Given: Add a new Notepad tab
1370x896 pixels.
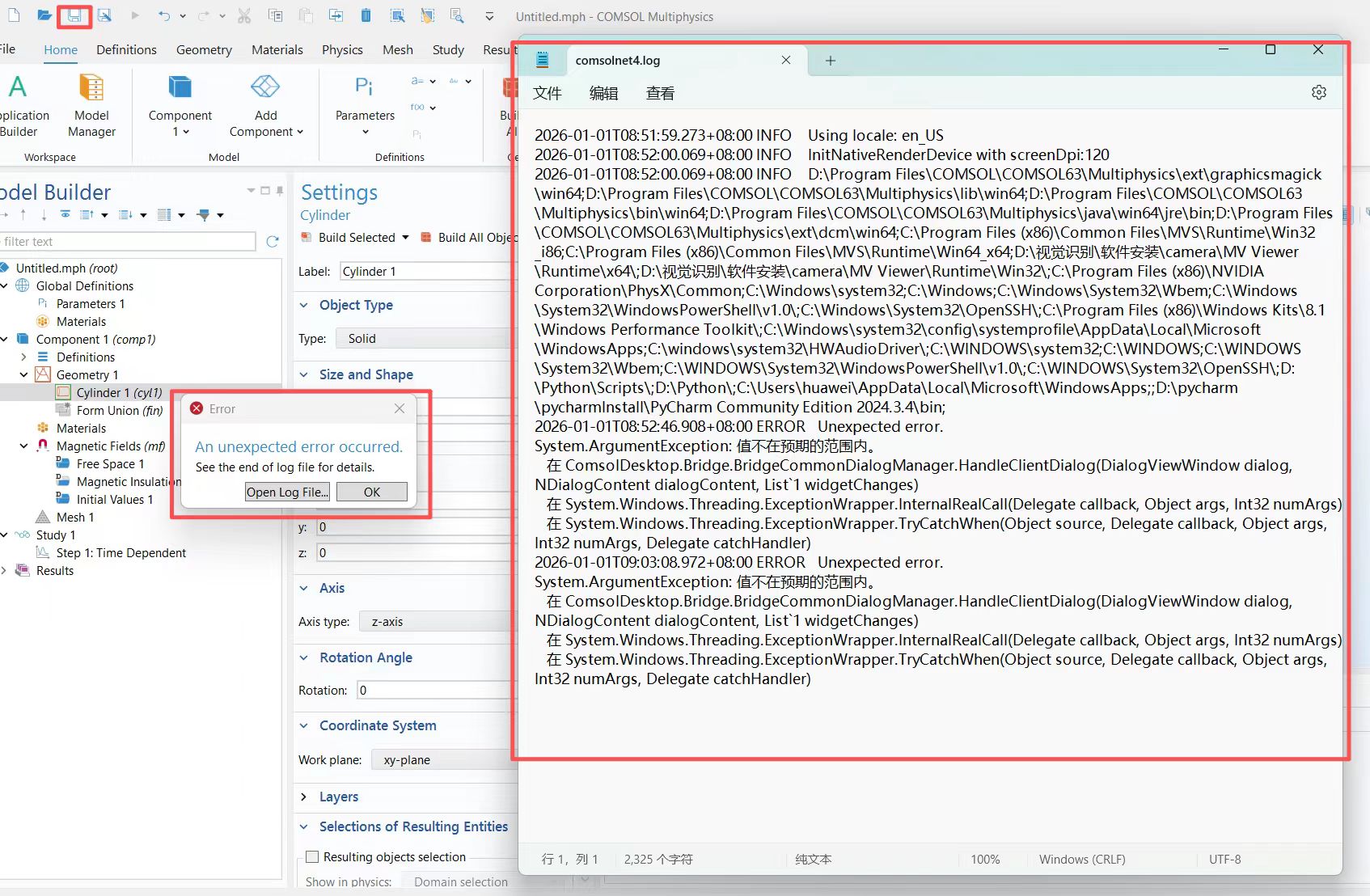Looking at the screenshot, I should coord(830,61).
